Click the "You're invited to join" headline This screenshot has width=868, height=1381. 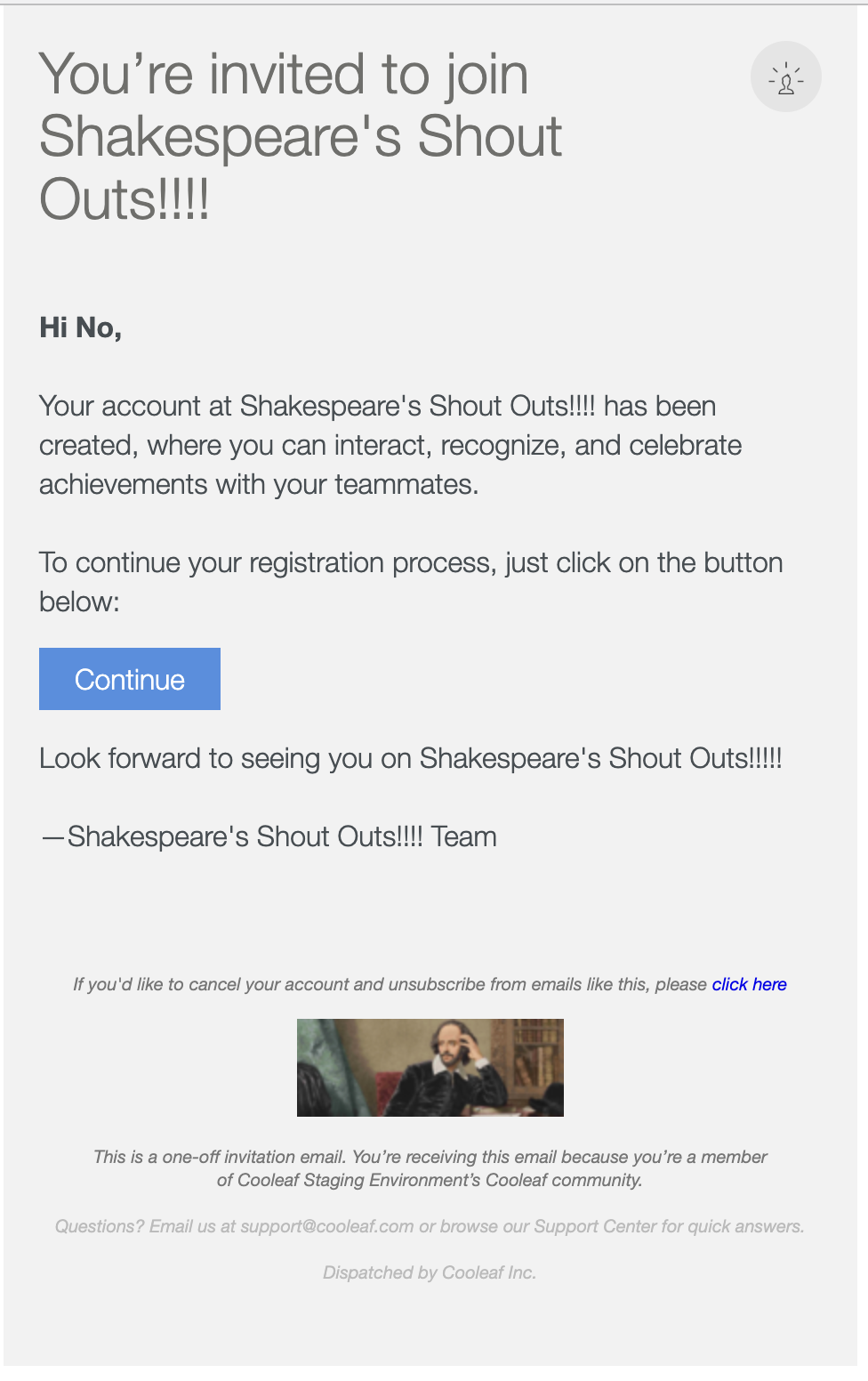click(285, 74)
